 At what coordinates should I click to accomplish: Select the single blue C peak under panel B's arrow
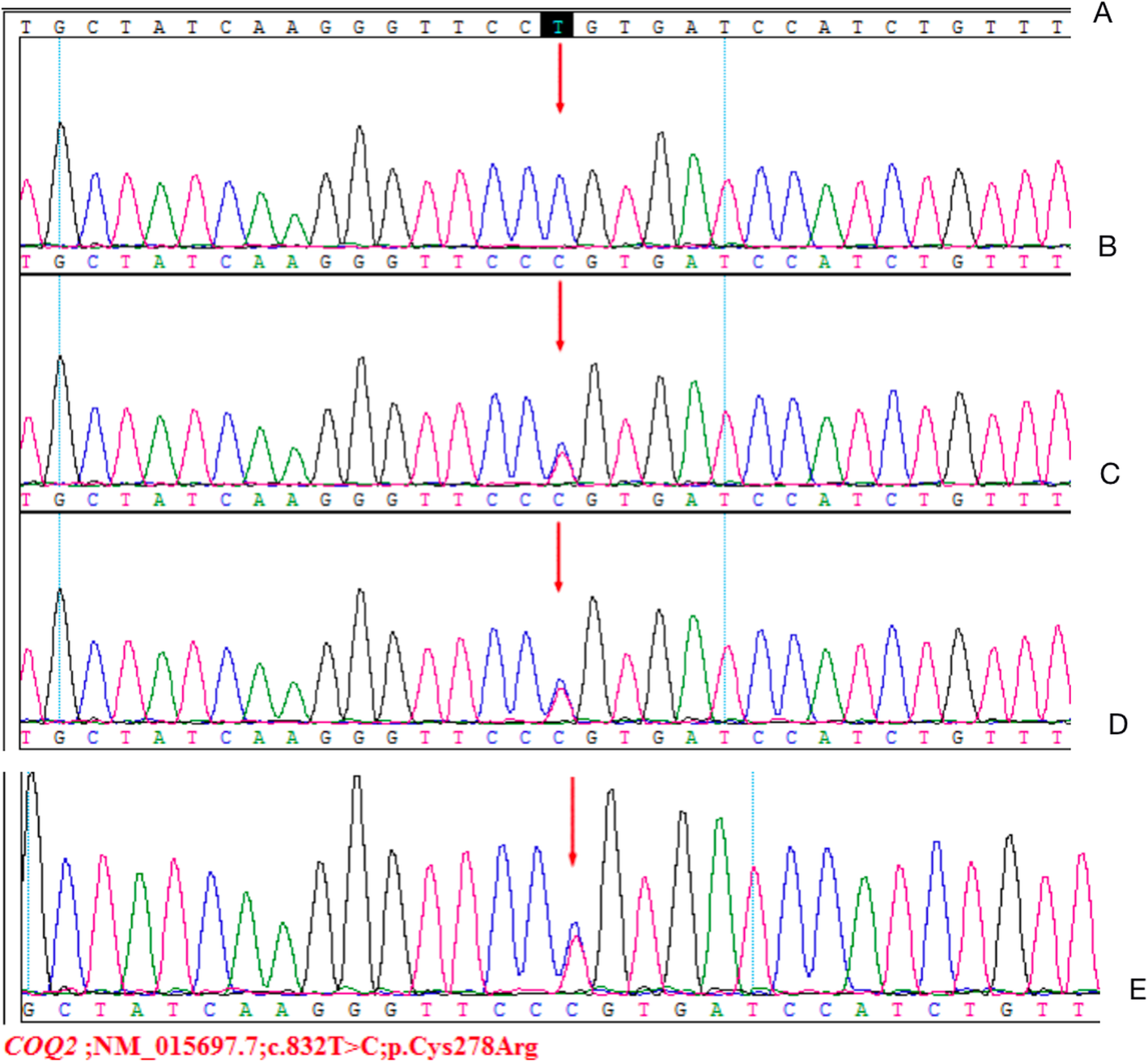click(559, 209)
